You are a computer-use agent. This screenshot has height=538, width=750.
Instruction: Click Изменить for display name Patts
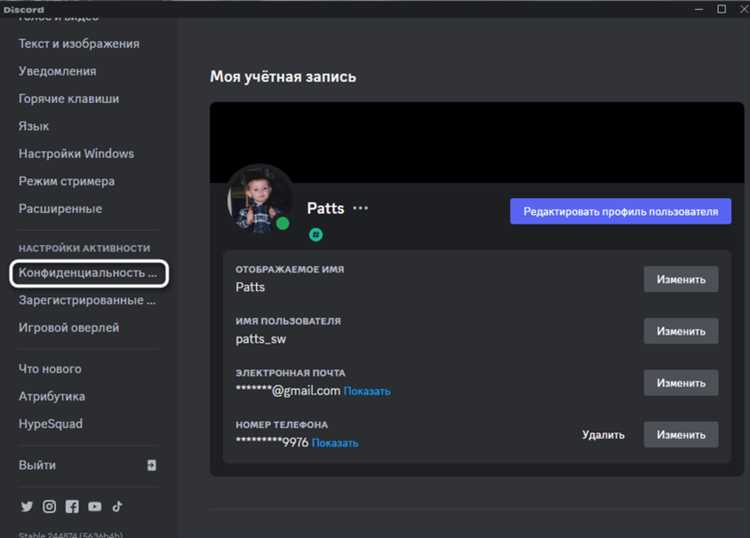tap(681, 279)
